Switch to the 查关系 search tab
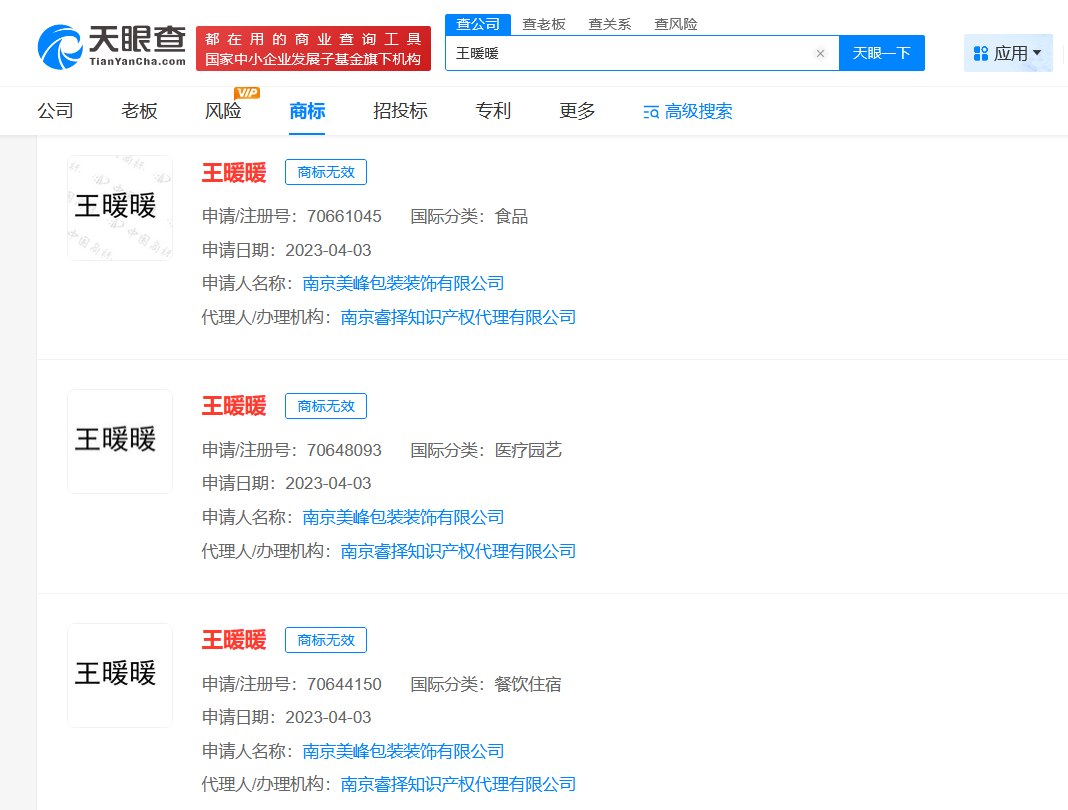1068x810 pixels. click(609, 24)
